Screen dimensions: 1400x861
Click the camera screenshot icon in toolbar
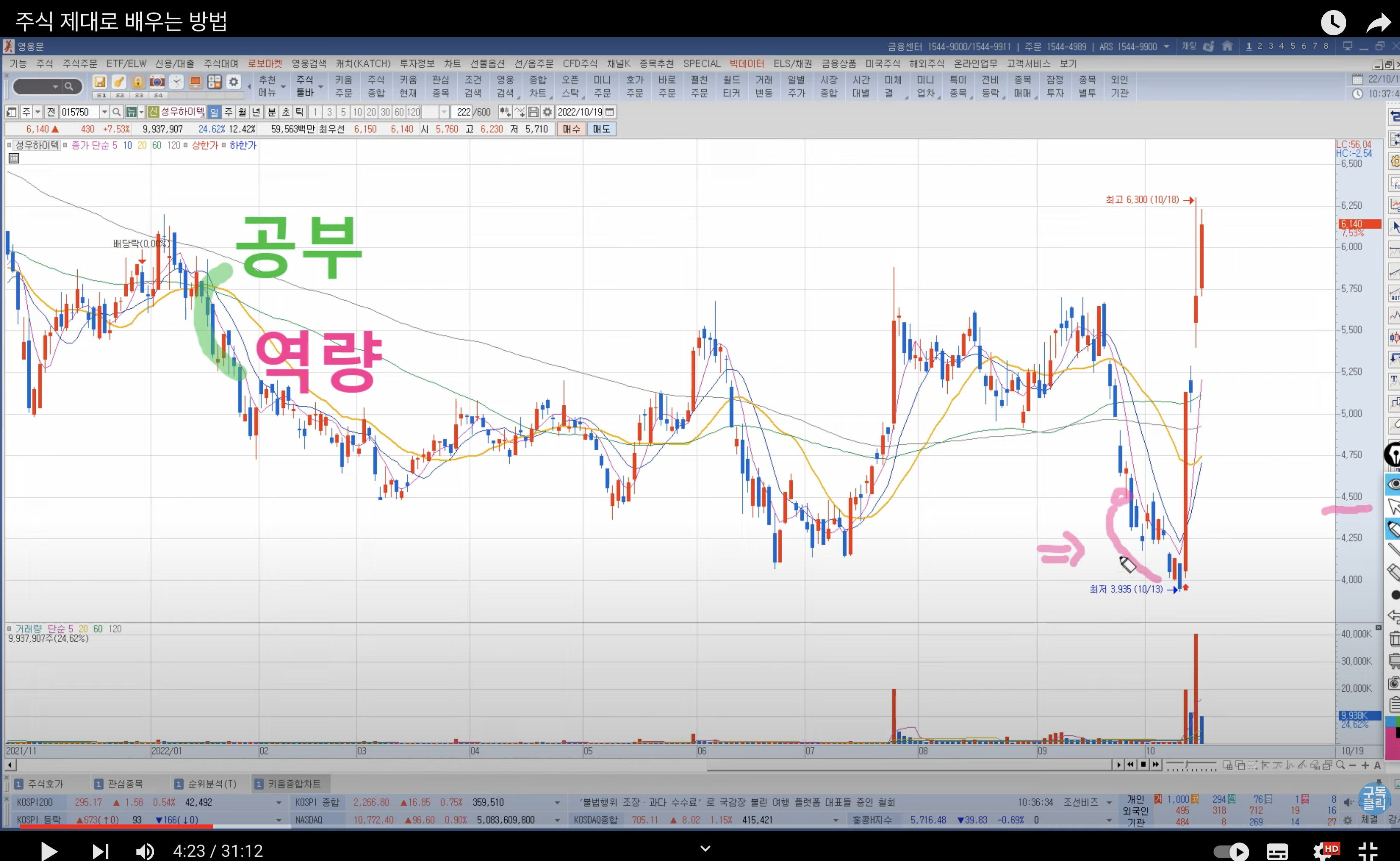pos(157,82)
